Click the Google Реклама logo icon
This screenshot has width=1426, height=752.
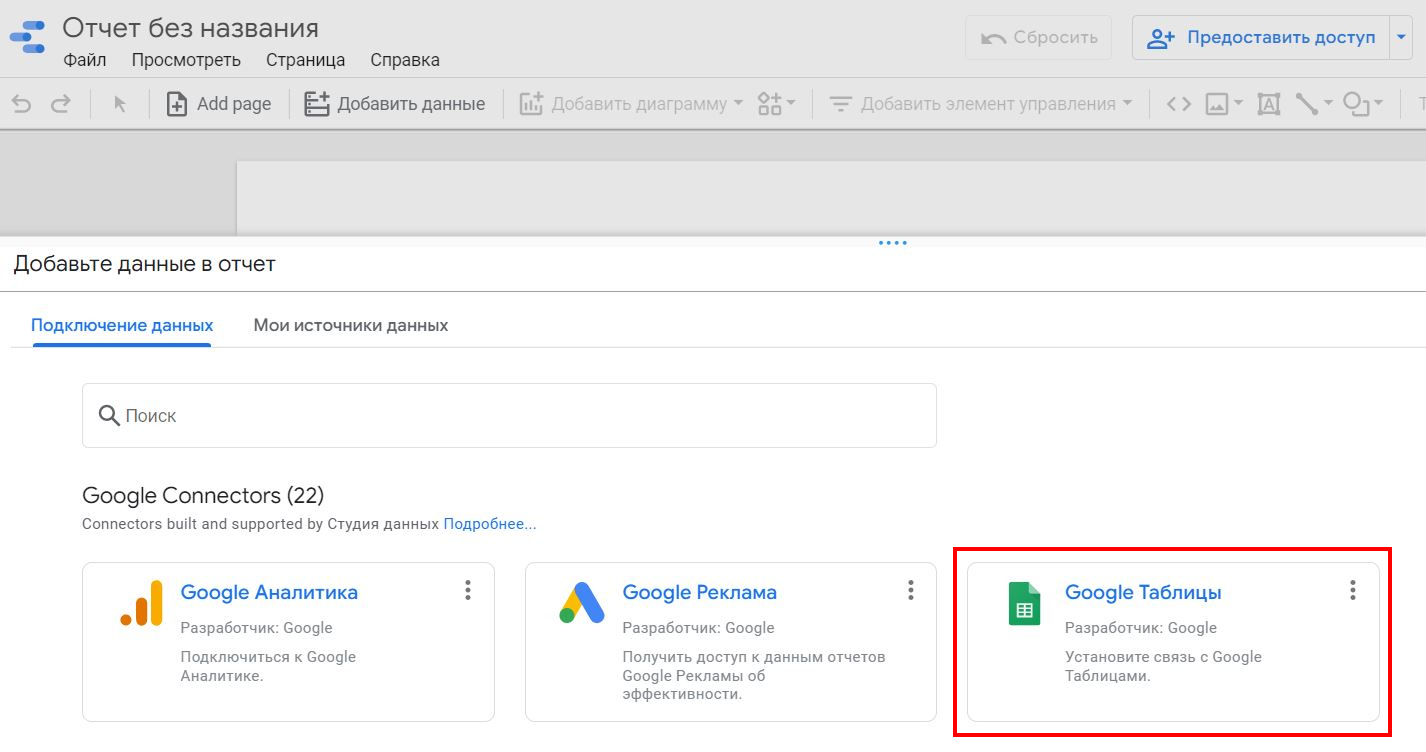tap(582, 603)
